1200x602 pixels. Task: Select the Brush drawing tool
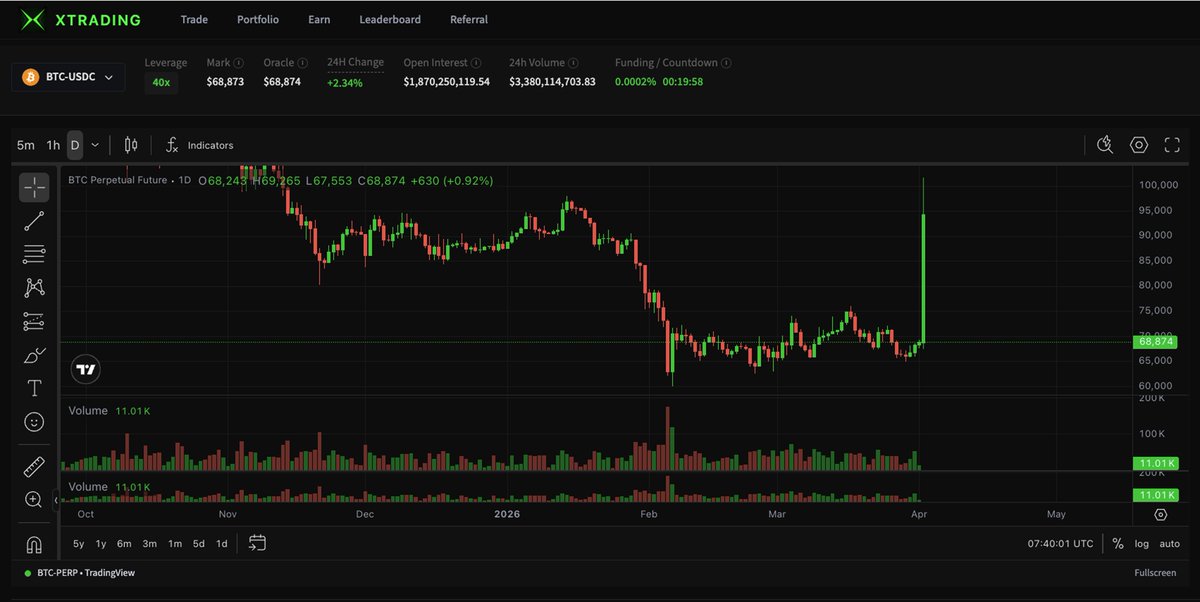[34, 354]
